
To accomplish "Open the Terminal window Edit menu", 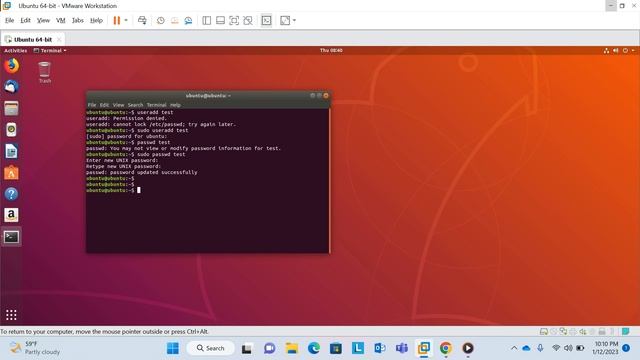I will 104,105.
